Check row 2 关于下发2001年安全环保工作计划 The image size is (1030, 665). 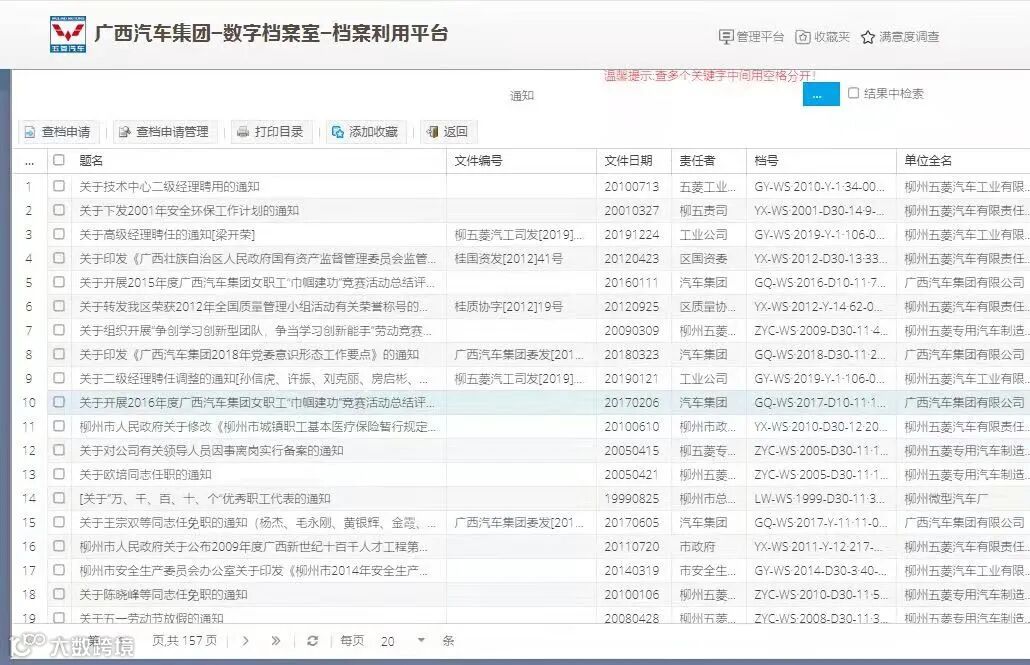[58, 210]
